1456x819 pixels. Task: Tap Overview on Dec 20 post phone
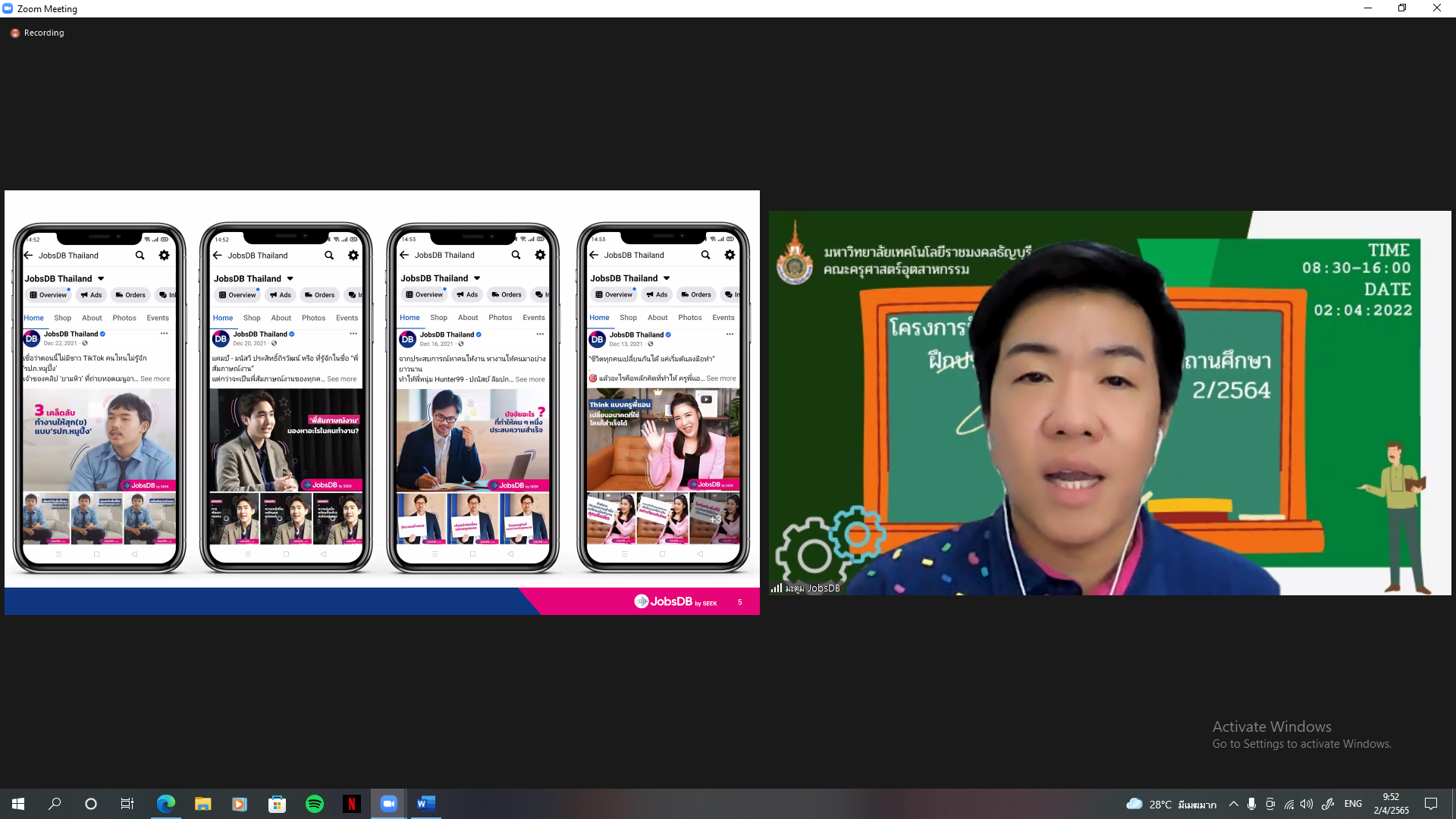coord(237,295)
